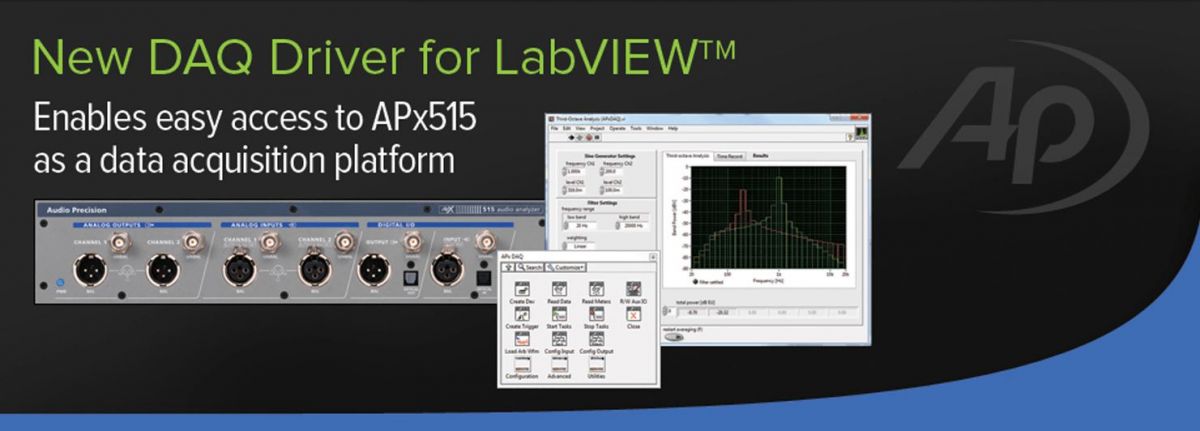Open the View menu

coord(580,128)
